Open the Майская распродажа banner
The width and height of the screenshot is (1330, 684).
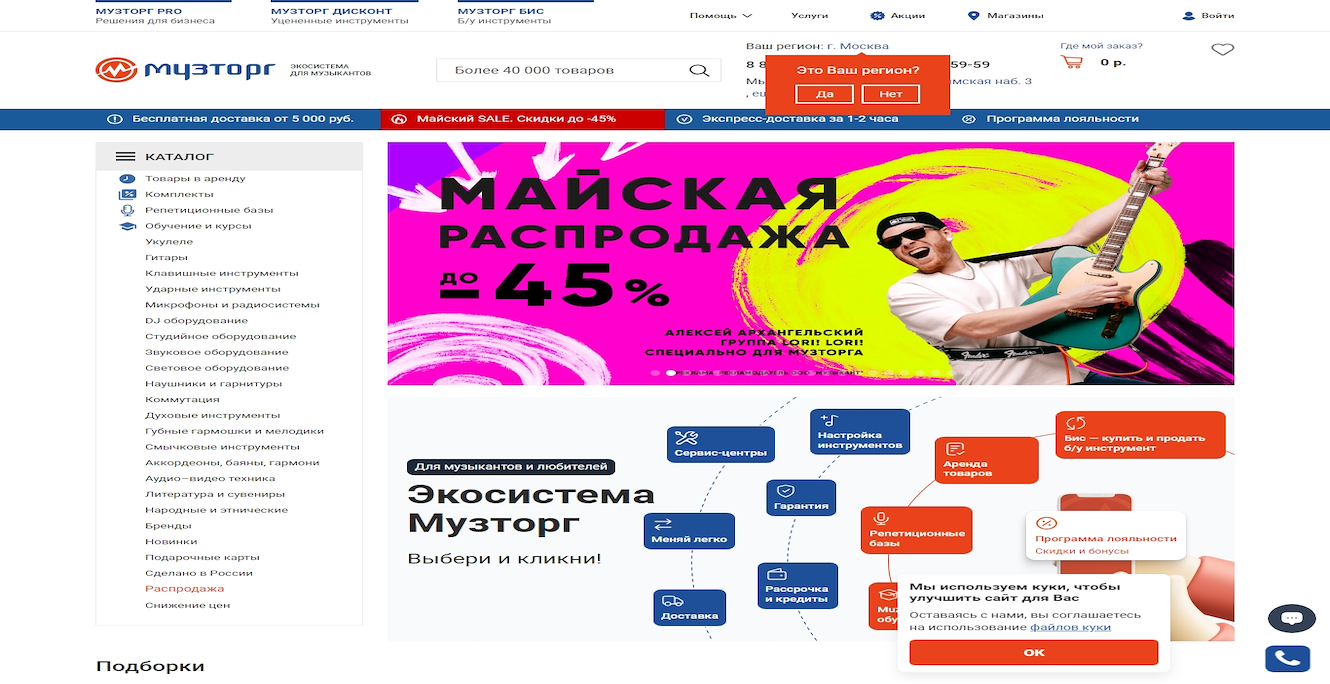point(810,263)
